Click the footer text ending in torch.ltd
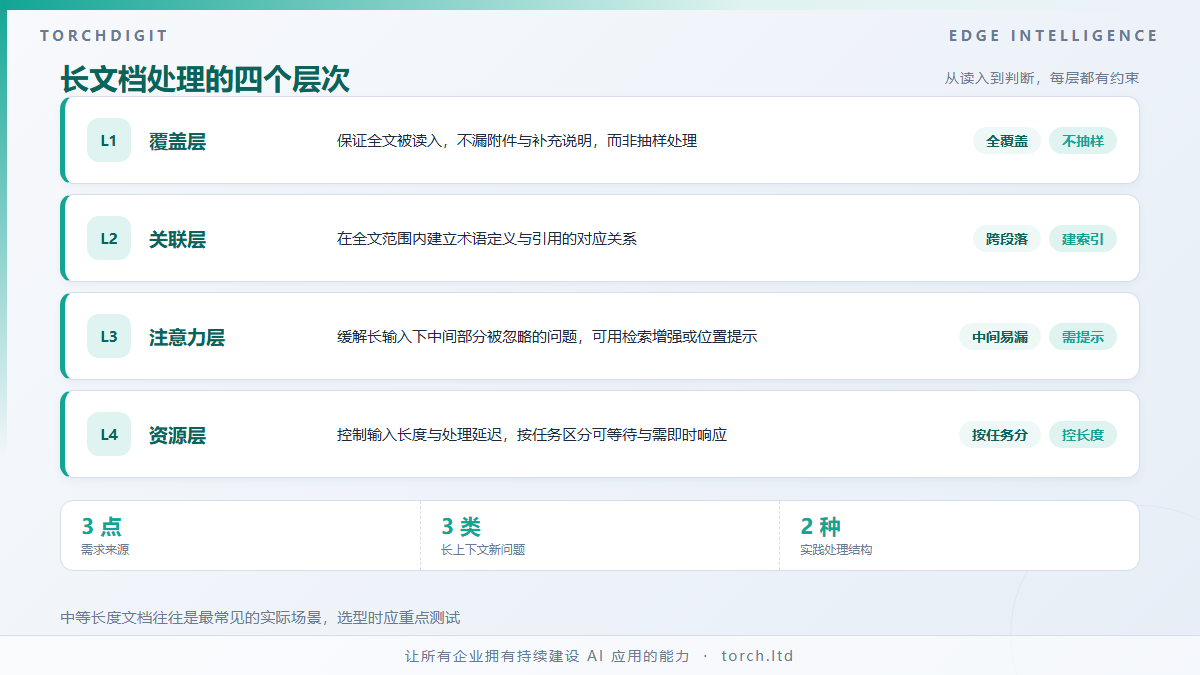Image resolution: width=1200 pixels, height=675 pixels. 599,656
